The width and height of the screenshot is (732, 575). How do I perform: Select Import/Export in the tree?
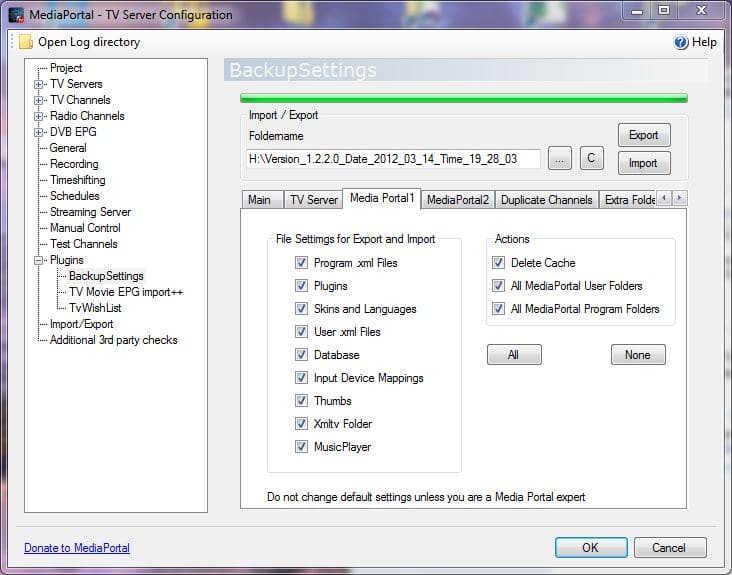(82, 324)
